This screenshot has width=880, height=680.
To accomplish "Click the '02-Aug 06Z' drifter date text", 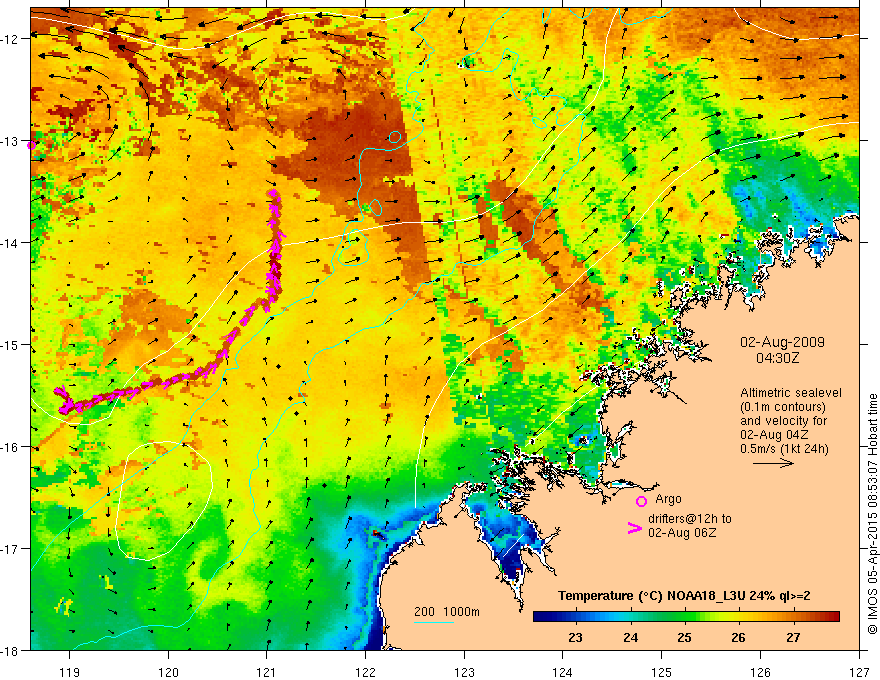I will click(682, 533).
